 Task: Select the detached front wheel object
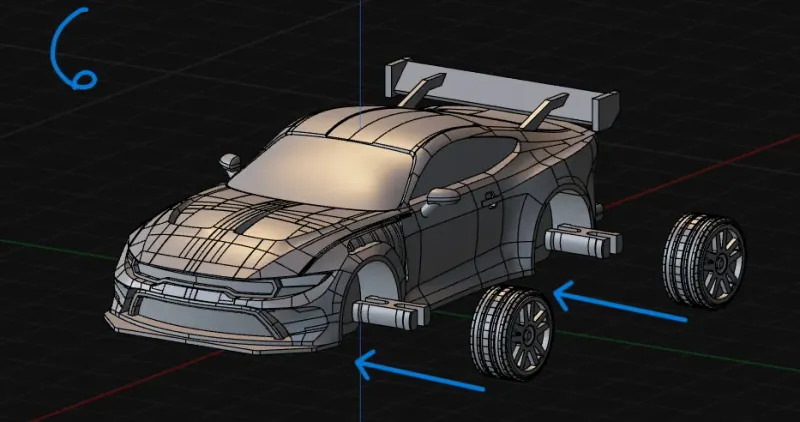[512, 333]
